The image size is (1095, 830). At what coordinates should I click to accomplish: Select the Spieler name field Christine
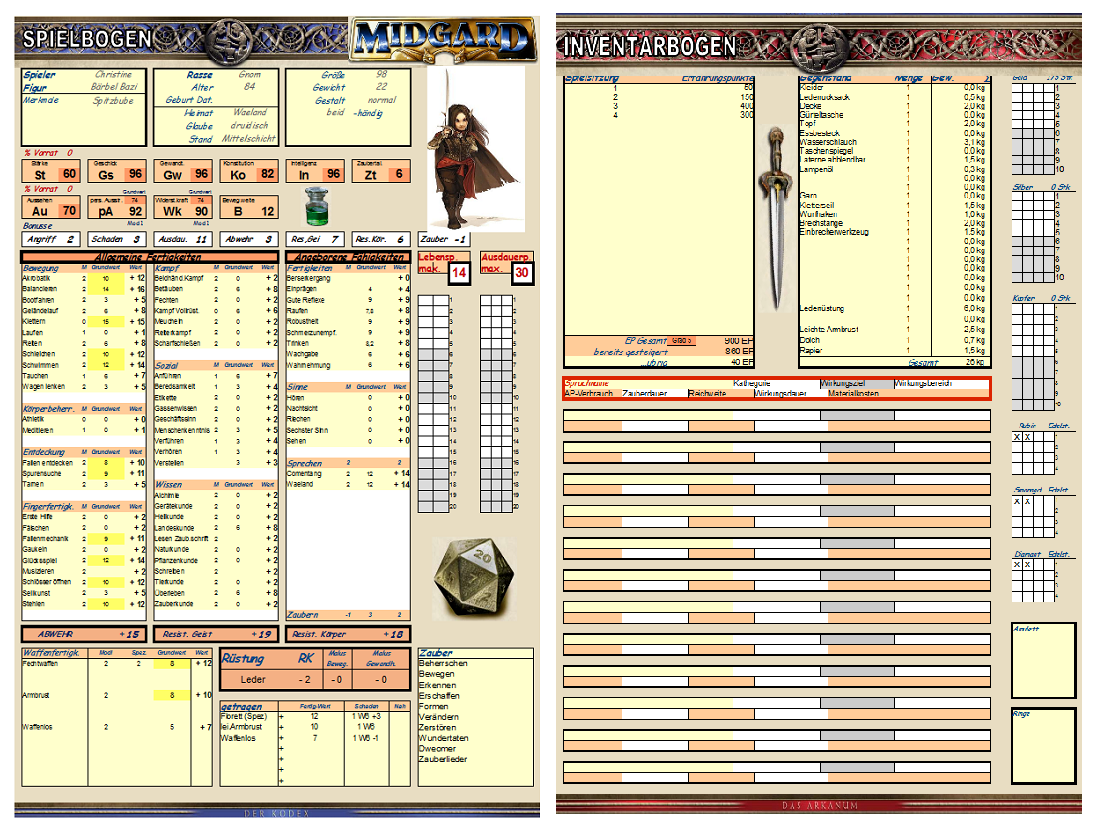click(113, 75)
